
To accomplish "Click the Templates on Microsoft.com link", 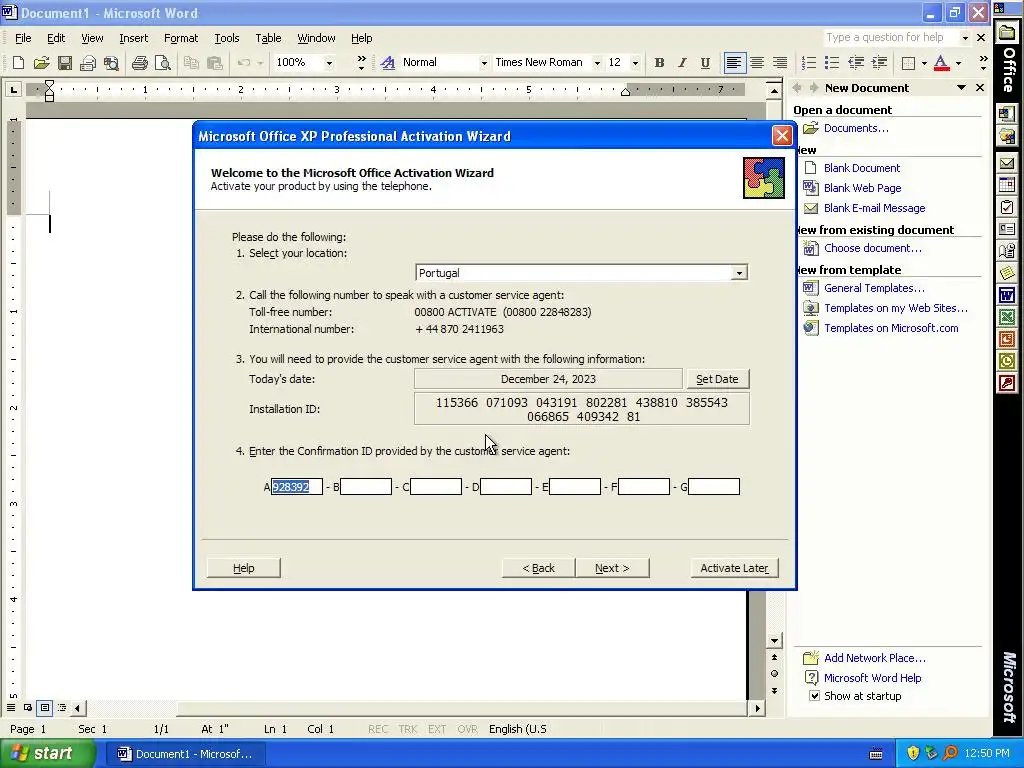I will [x=891, y=328].
